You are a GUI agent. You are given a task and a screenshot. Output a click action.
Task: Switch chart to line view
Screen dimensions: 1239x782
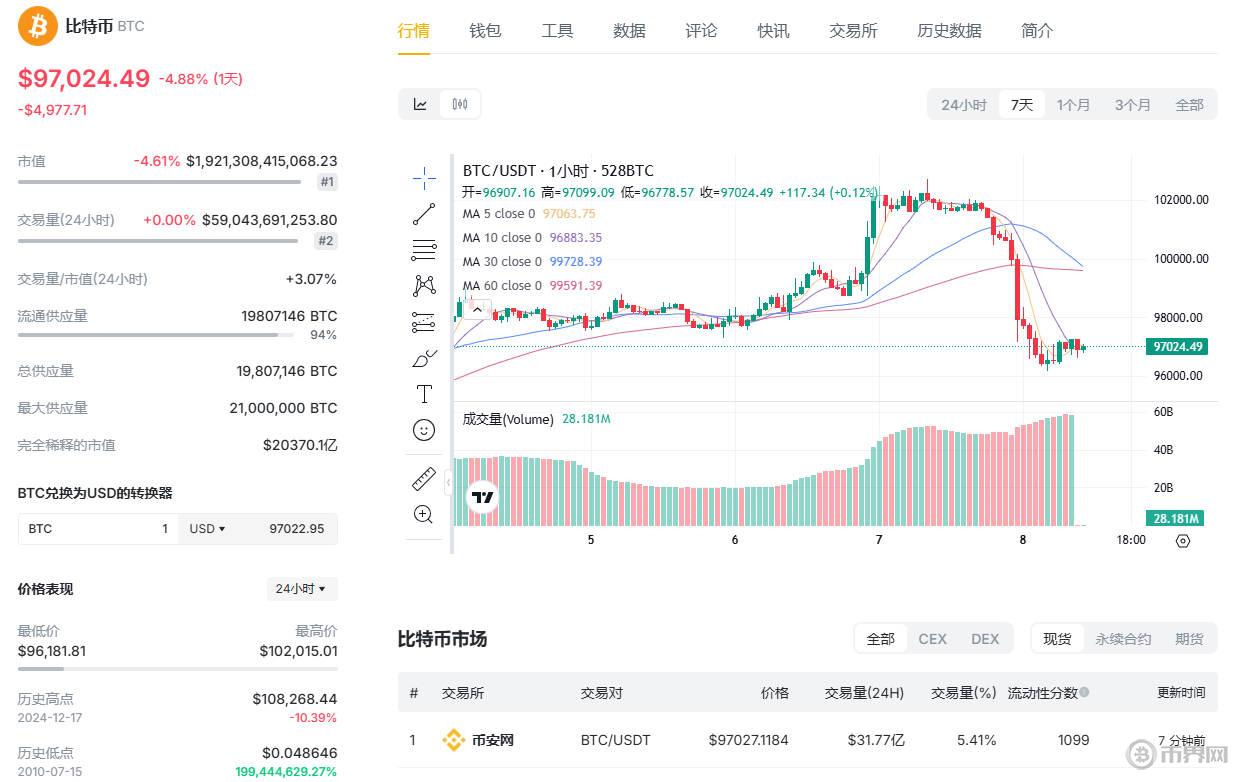click(x=421, y=104)
